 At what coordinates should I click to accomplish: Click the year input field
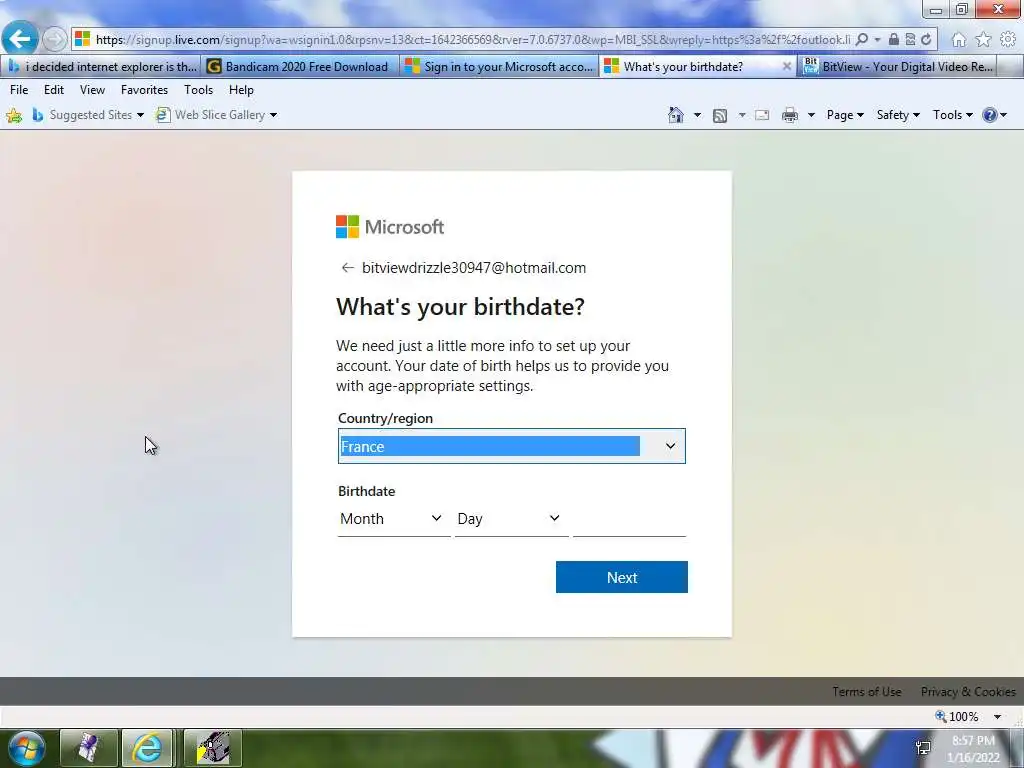(630, 519)
